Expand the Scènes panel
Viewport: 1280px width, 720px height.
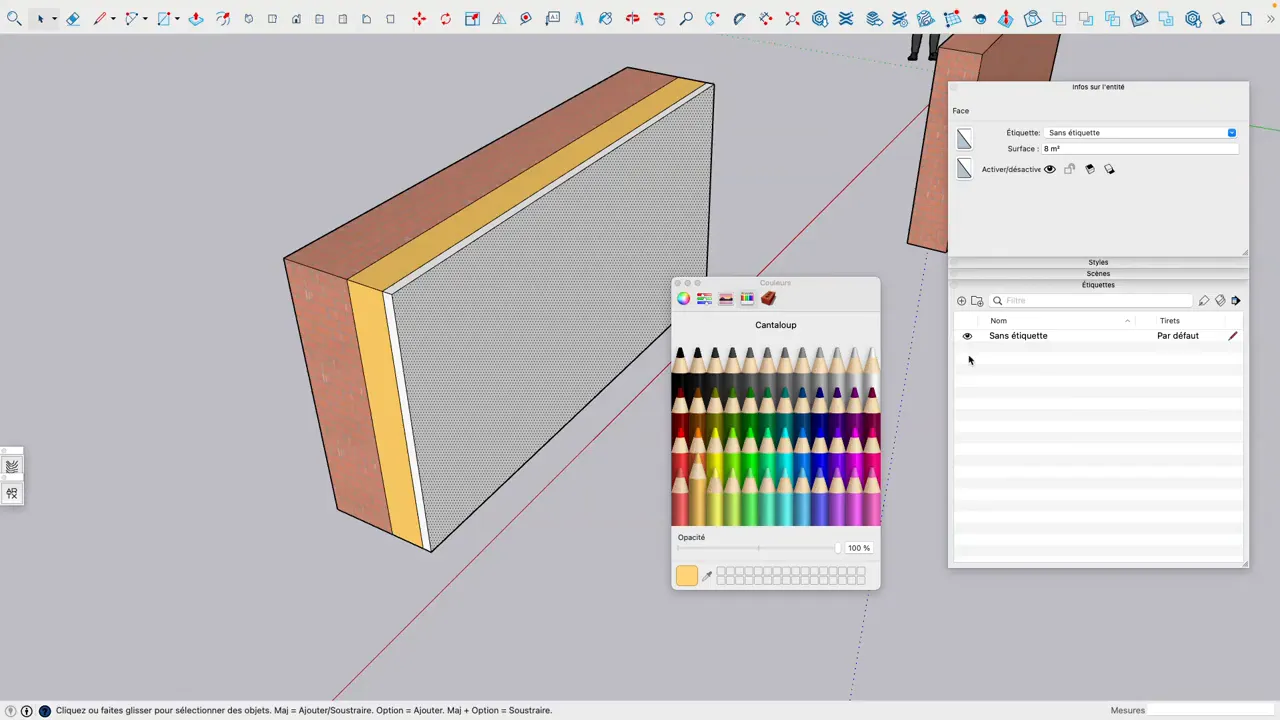click(x=1098, y=273)
